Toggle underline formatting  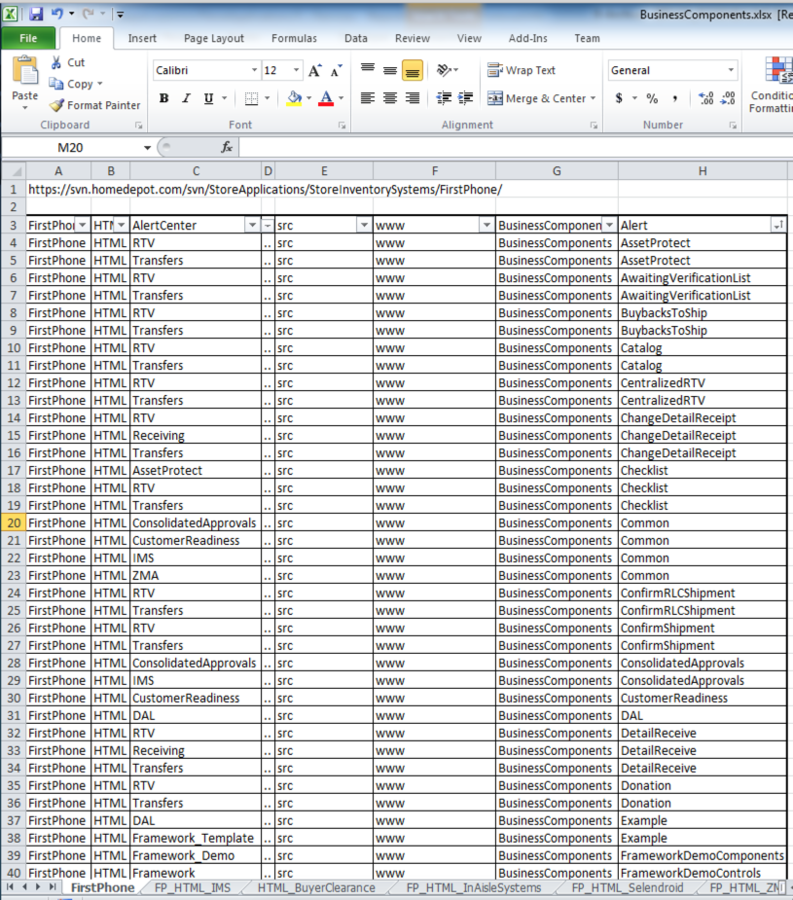(x=208, y=98)
